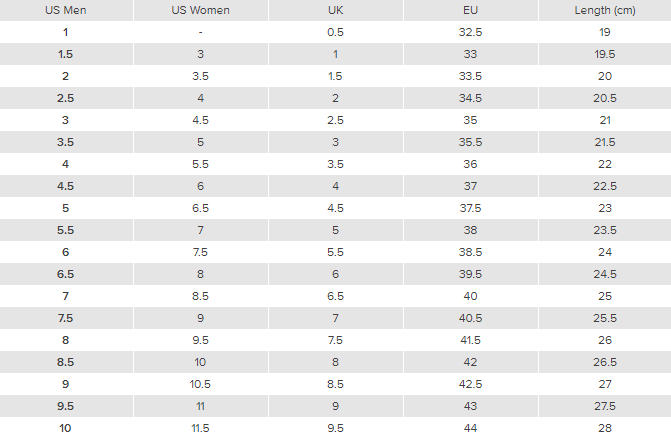Select the Length (cm) column header

[605, 10]
